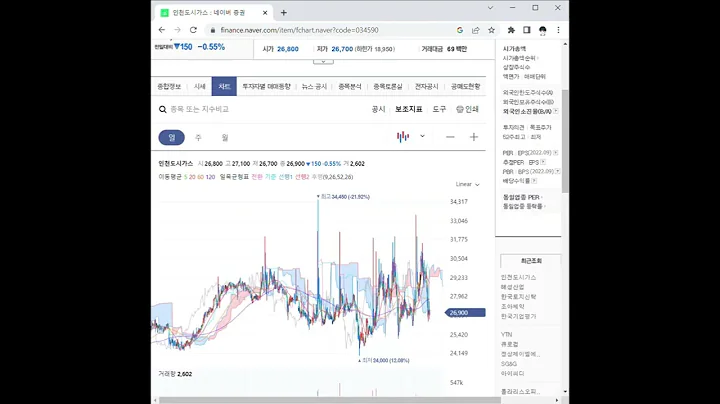Click the 최고 34,450 high marker label
720x404 pixels.
point(345,196)
